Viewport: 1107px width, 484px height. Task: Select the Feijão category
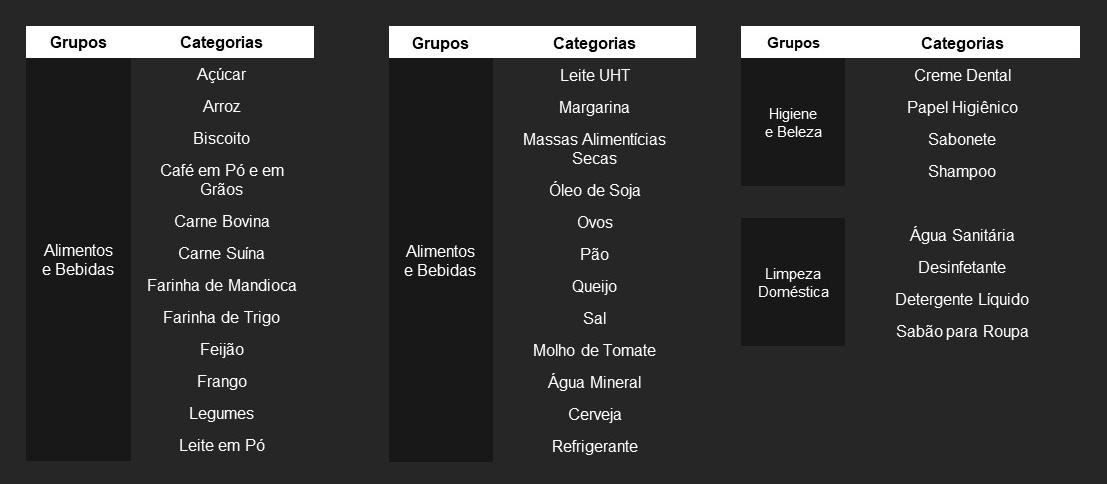[222, 350]
